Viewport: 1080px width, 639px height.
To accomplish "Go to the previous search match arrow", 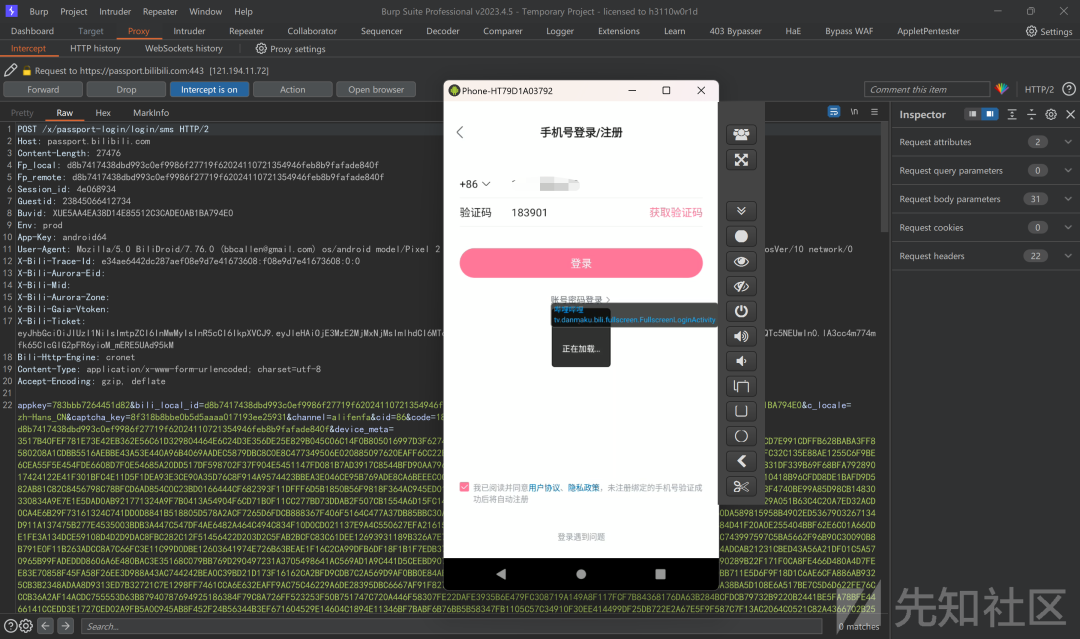I will point(45,626).
